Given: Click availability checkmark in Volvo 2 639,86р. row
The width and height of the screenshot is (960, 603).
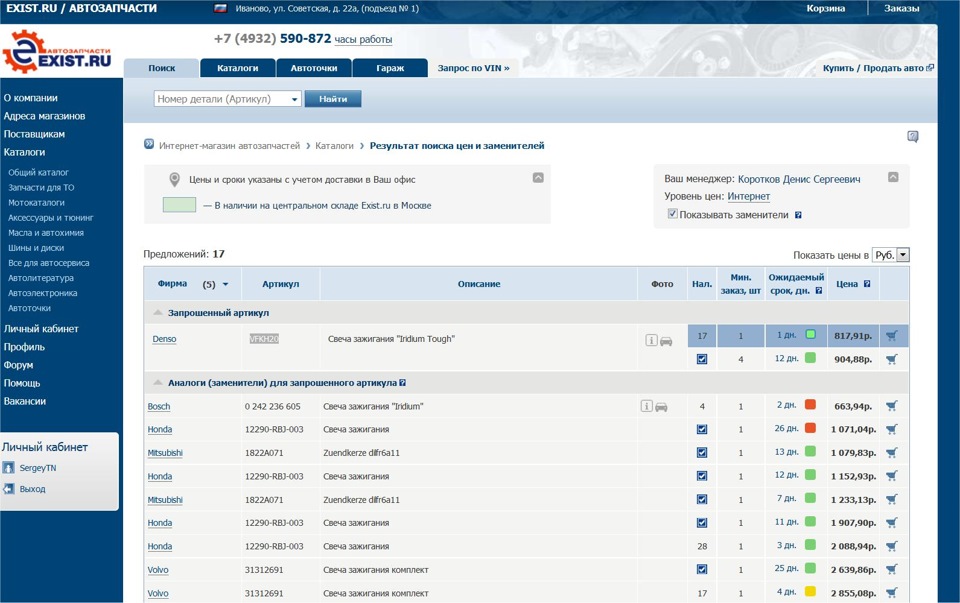Looking at the screenshot, I should point(702,569).
